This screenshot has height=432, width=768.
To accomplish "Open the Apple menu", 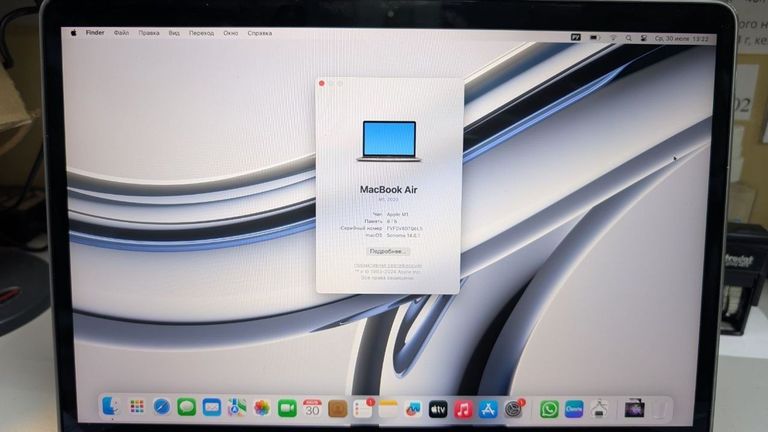I will click(x=73, y=33).
